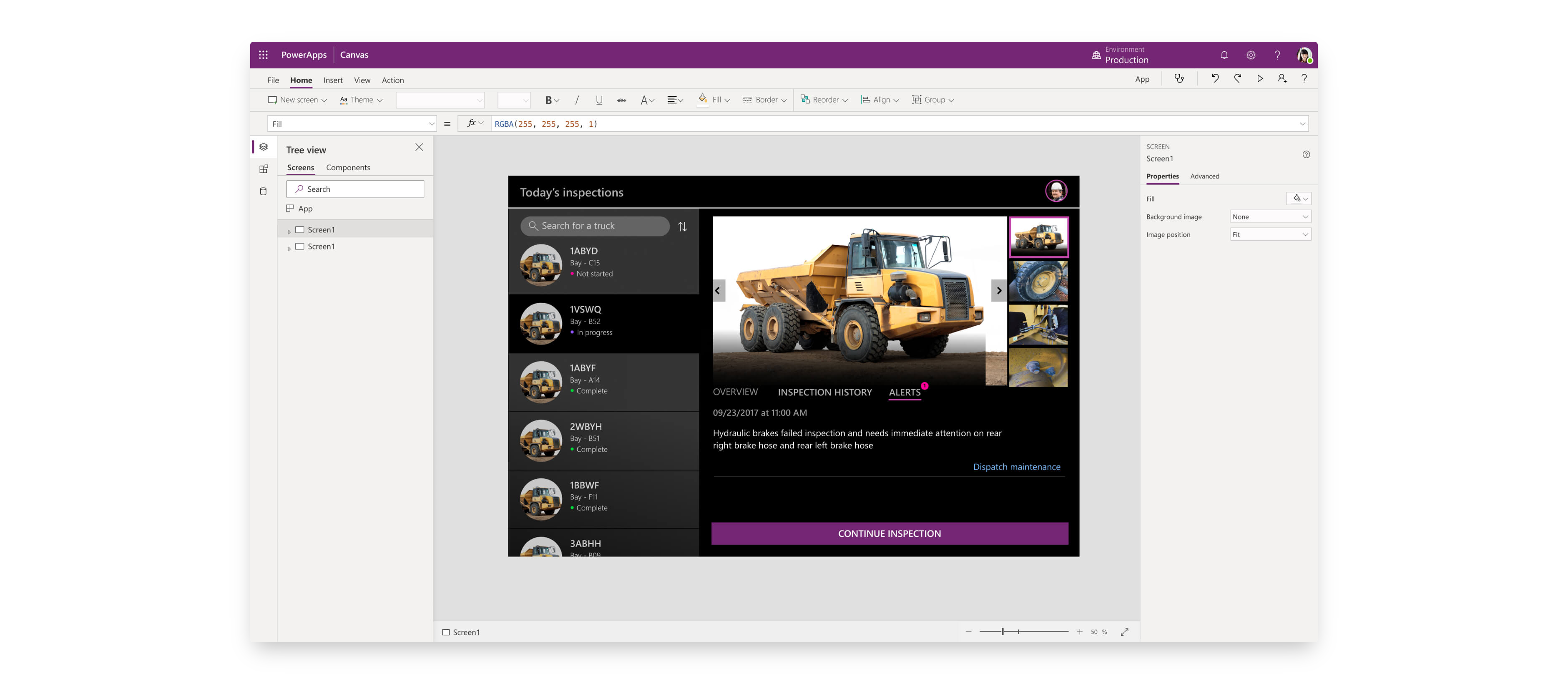Click the environment globe icon

click(1096, 55)
